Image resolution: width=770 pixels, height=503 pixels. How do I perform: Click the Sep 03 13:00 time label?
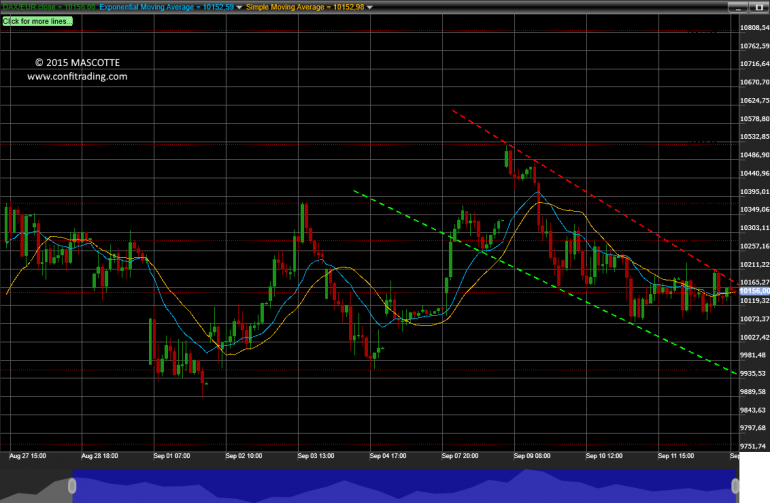[316, 456]
